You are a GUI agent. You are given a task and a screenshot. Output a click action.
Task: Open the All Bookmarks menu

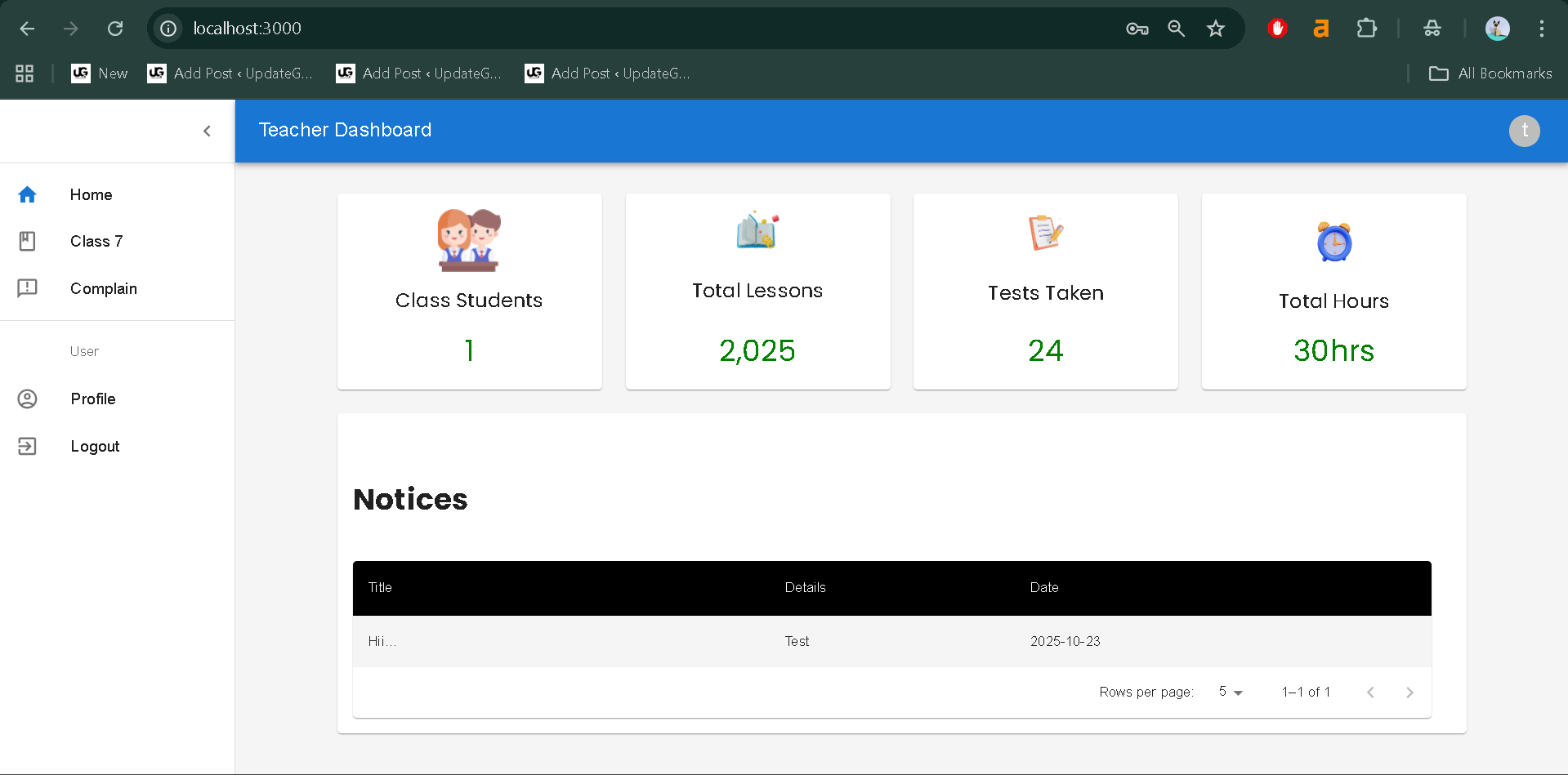1489,73
